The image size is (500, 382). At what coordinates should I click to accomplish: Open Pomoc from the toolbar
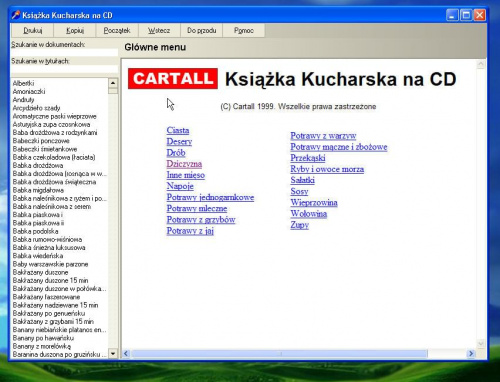click(244, 30)
